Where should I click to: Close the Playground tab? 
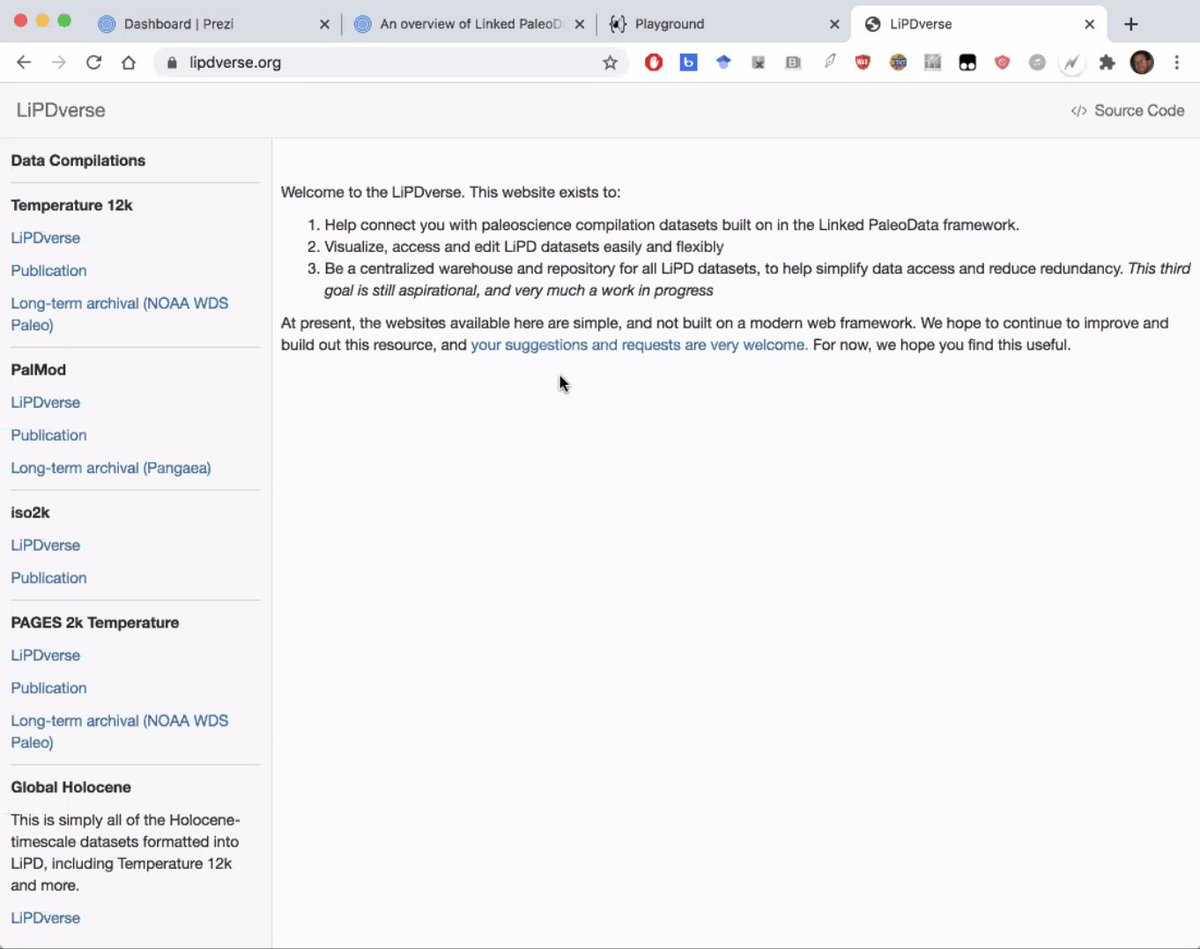[x=835, y=24]
